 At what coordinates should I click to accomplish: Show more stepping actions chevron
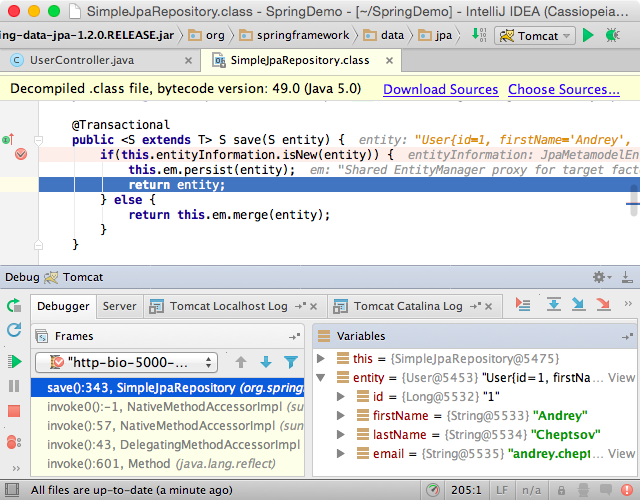[x=628, y=304]
